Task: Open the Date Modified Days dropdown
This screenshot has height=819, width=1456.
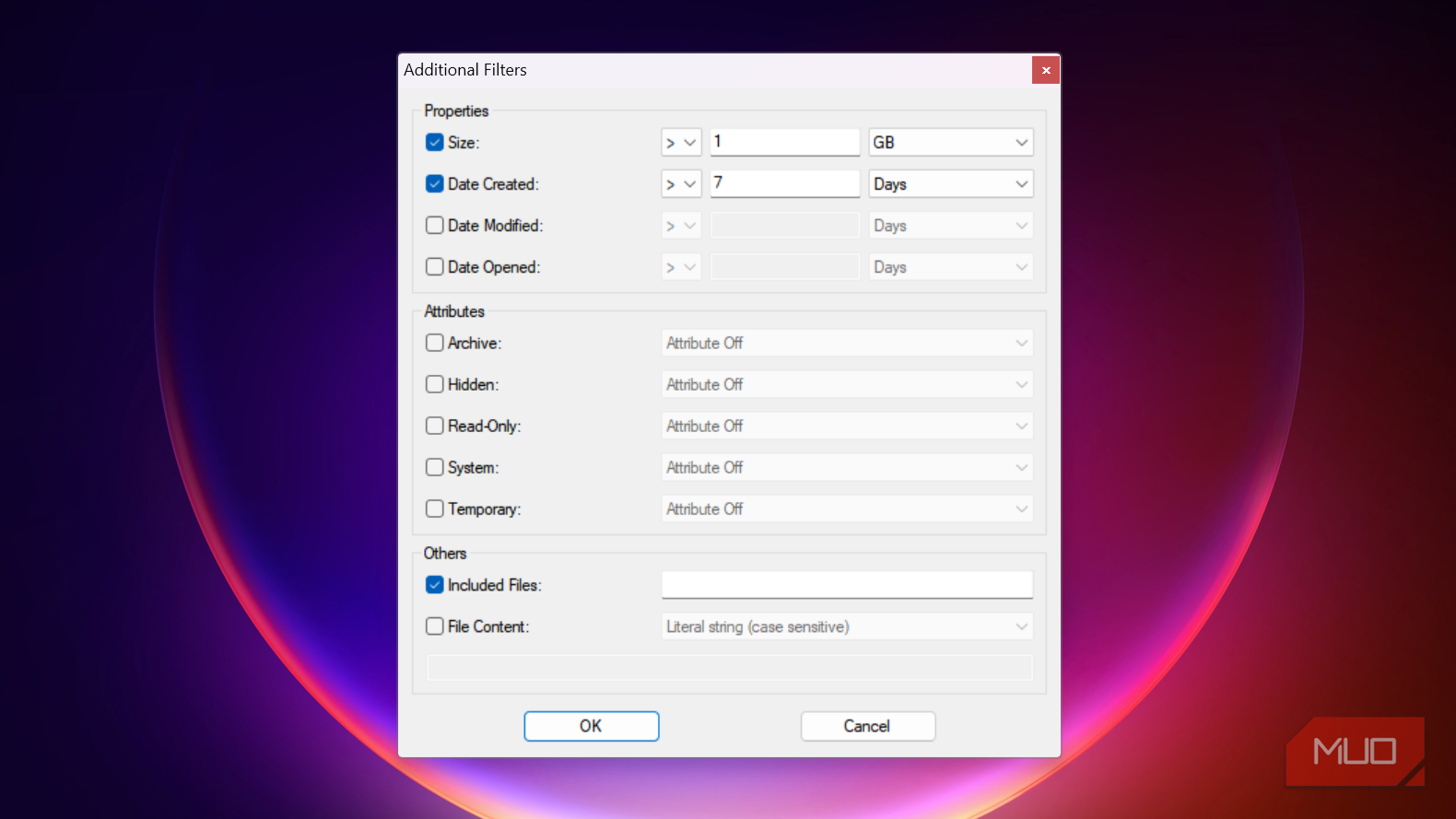Action: 951,226
